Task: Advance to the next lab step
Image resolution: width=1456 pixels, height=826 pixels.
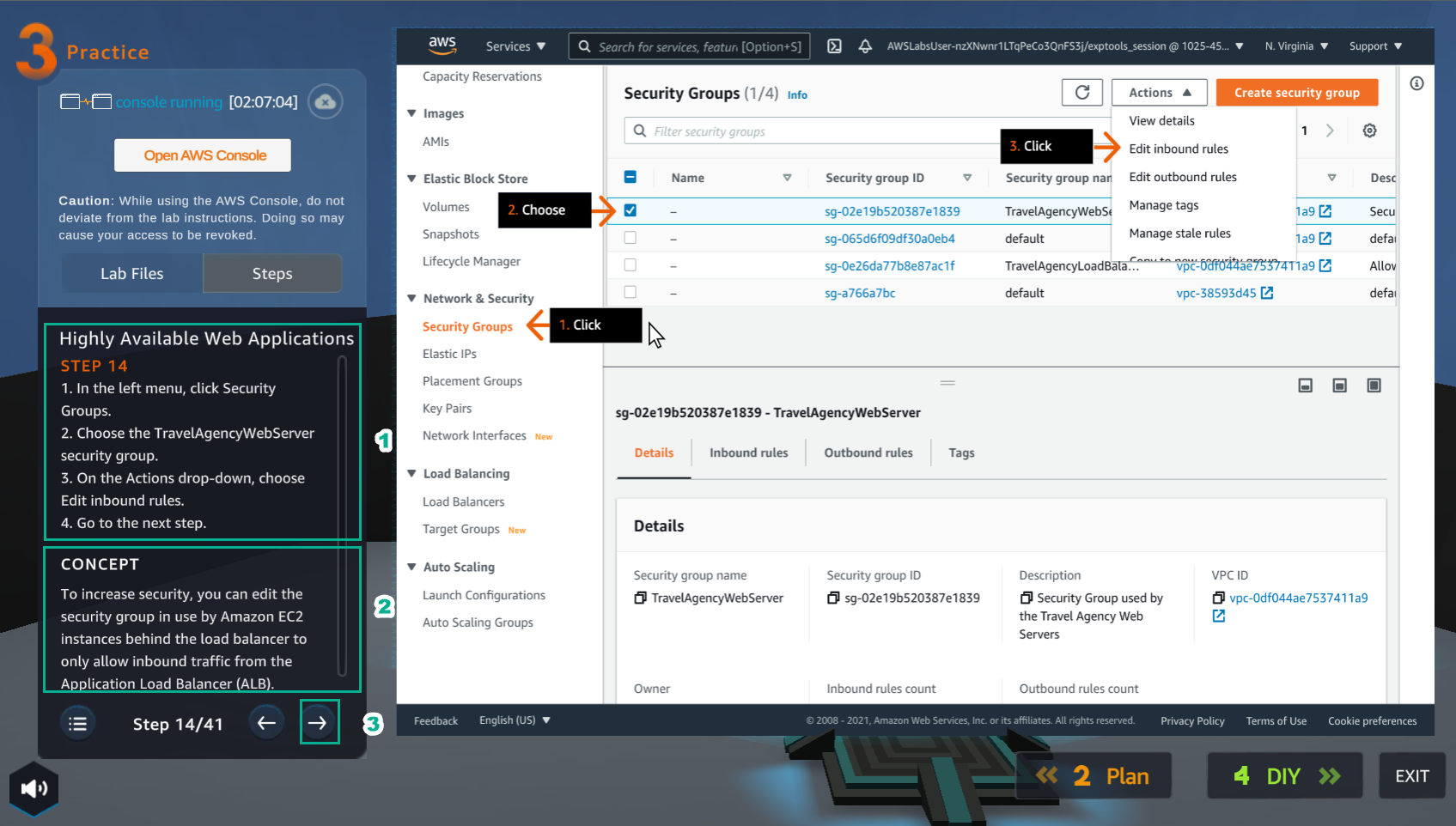Action: 318,723
